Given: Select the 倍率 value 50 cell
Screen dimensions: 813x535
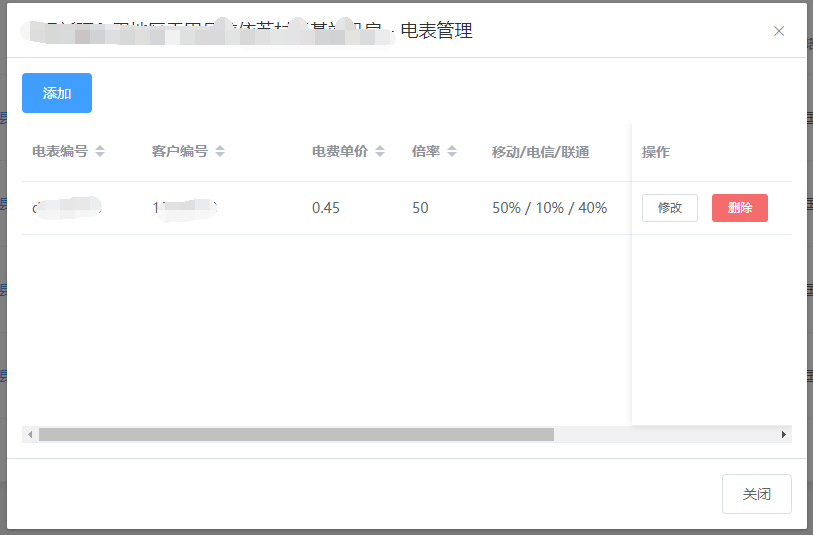Looking at the screenshot, I should [420, 208].
